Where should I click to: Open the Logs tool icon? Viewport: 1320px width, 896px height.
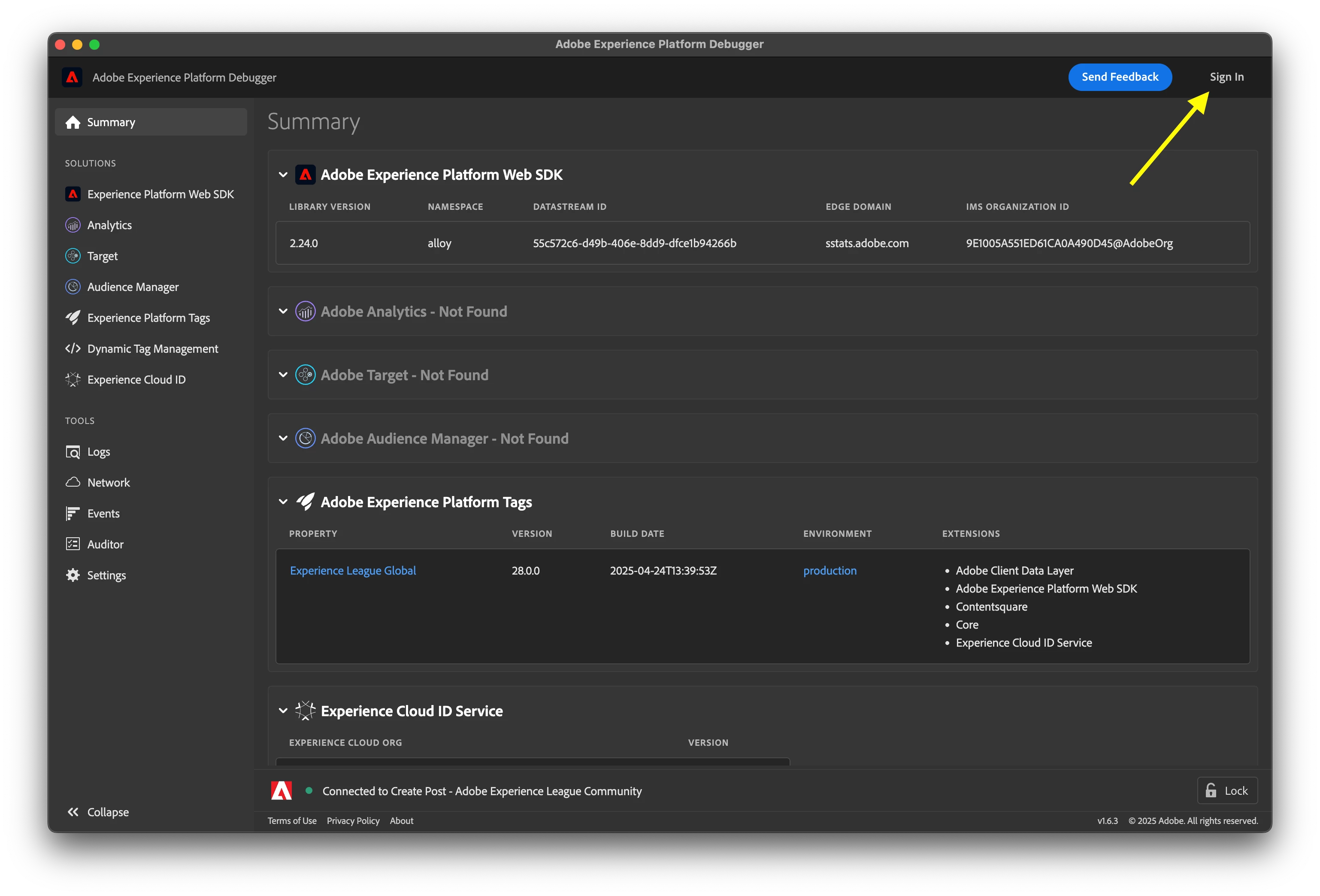(73, 452)
